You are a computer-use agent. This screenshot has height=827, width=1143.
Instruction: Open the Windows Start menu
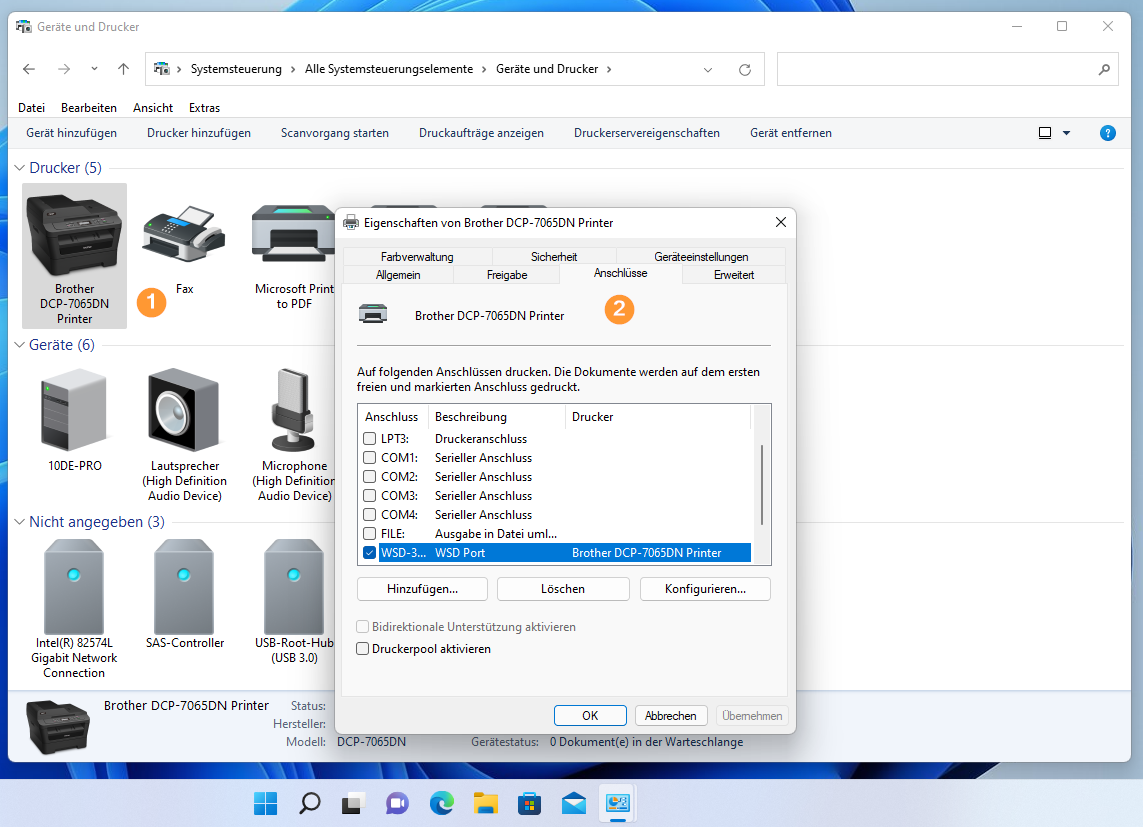click(265, 804)
